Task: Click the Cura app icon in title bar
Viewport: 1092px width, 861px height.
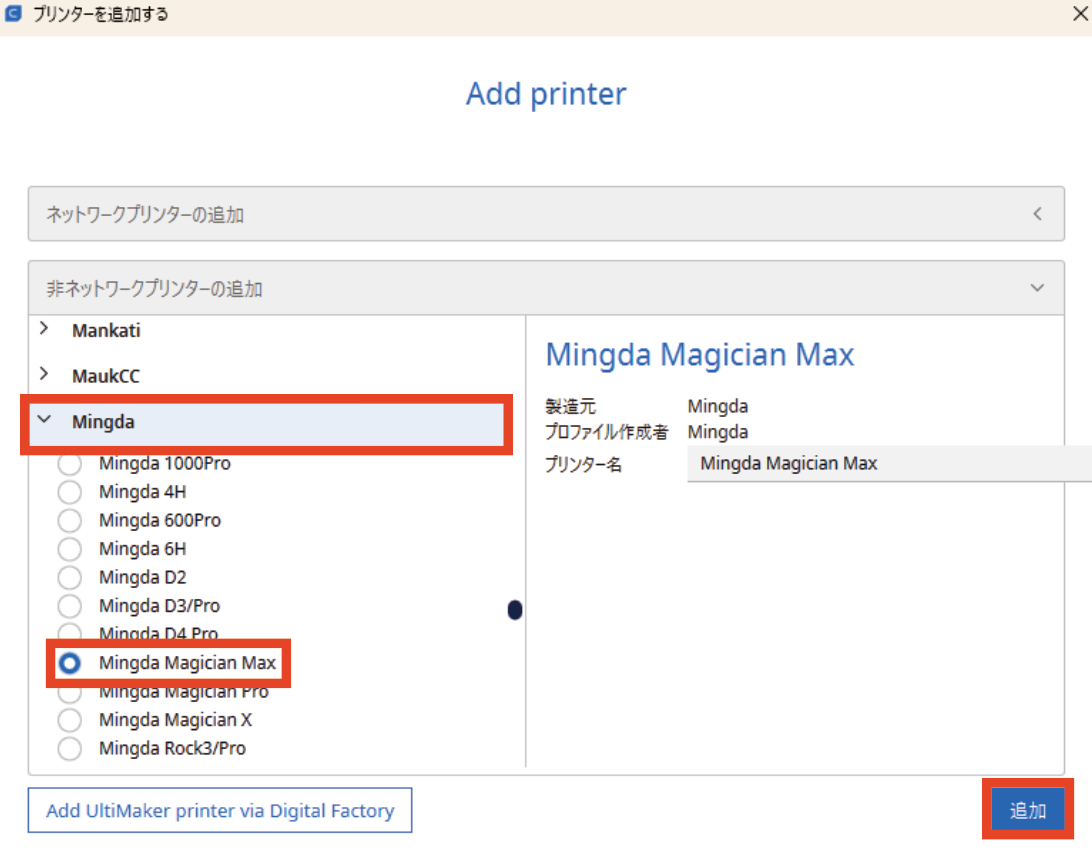Action: coord(13,13)
